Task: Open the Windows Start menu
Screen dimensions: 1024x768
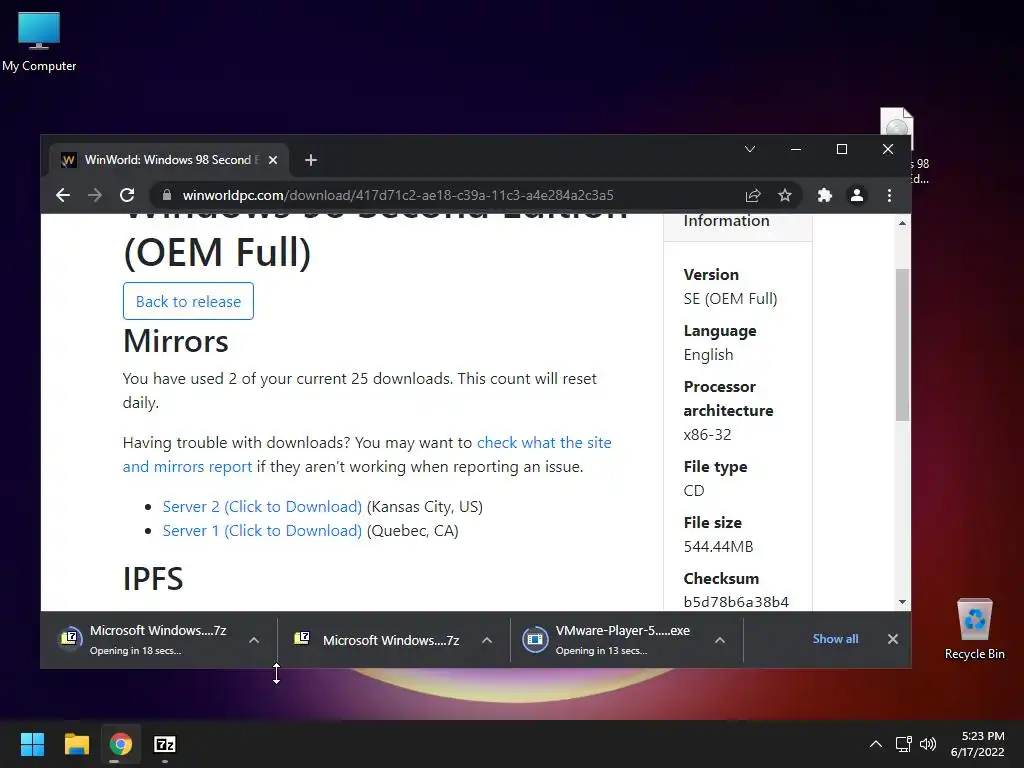Action: (x=32, y=744)
